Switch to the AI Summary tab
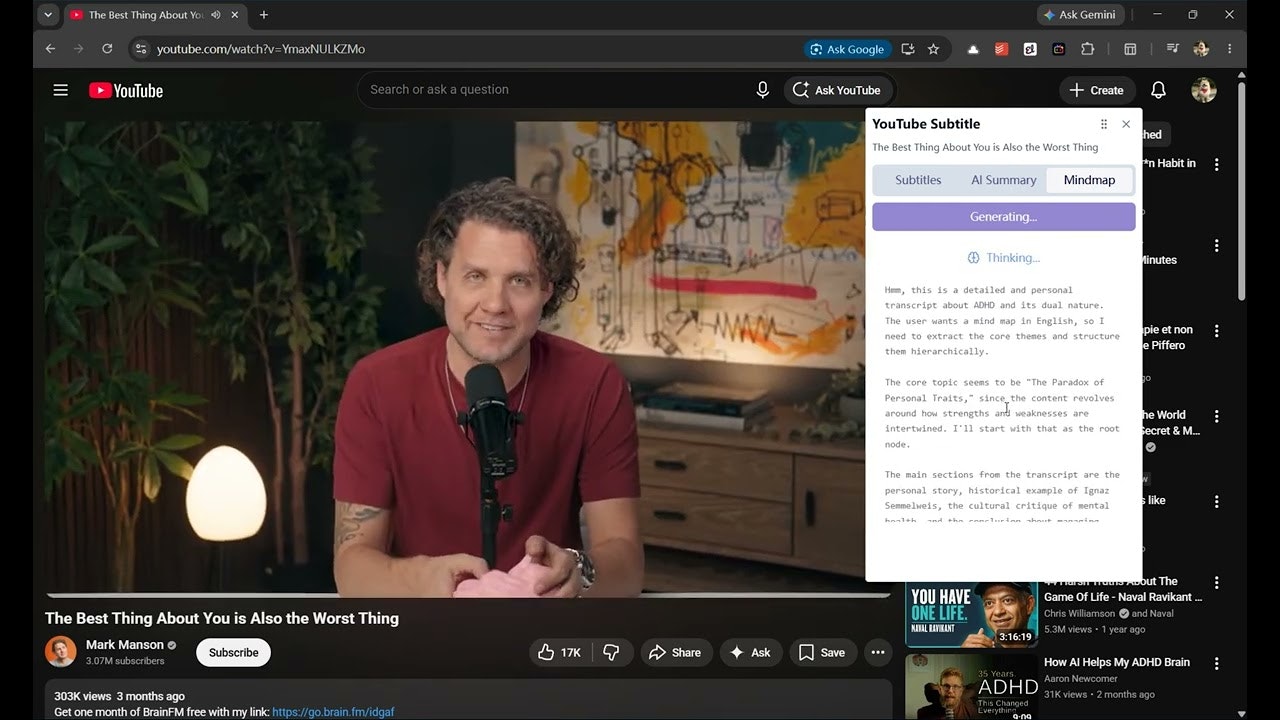1280x720 pixels. (1004, 180)
